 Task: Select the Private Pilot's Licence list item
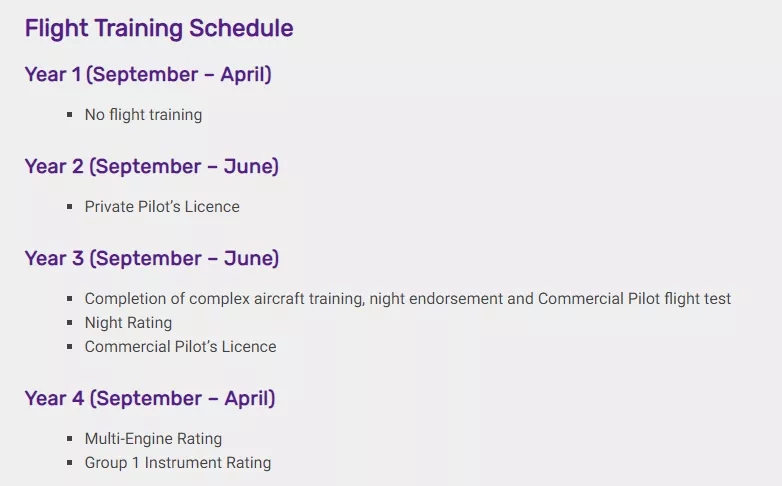click(162, 207)
